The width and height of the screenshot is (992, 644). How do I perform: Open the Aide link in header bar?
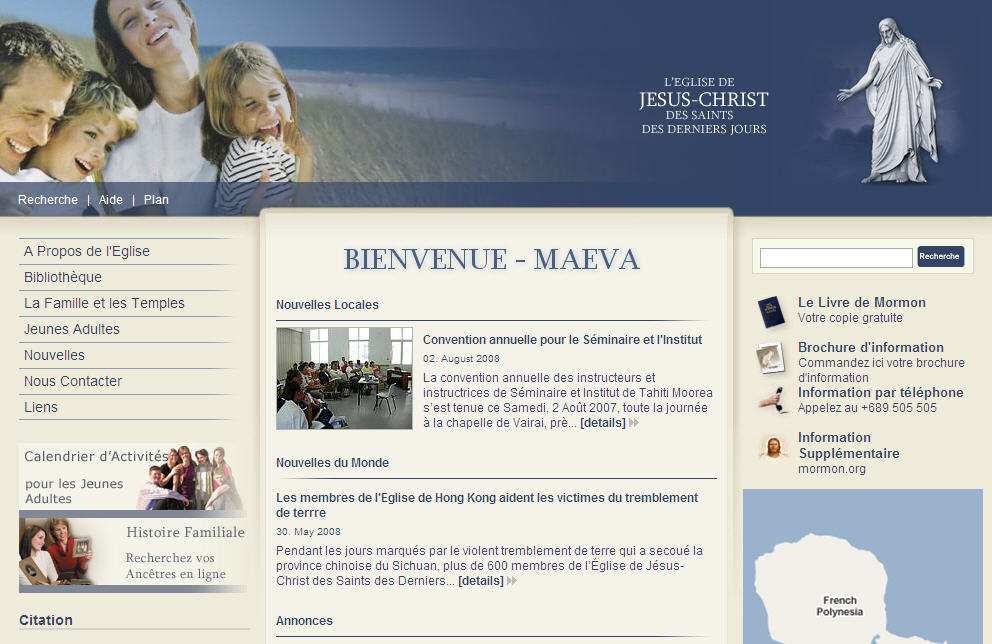[111, 200]
